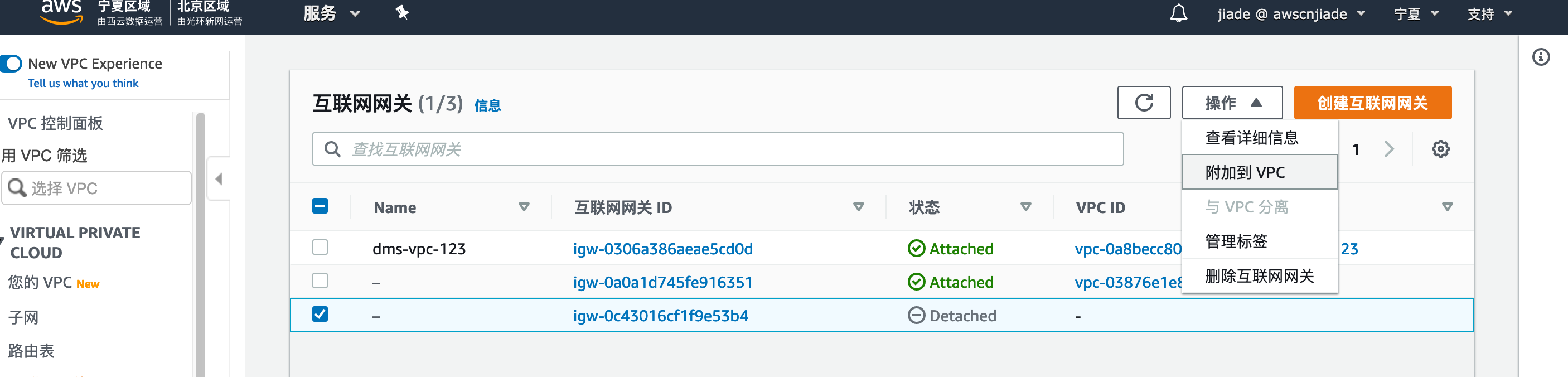Collapse the left navigation sidebar

(x=219, y=179)
